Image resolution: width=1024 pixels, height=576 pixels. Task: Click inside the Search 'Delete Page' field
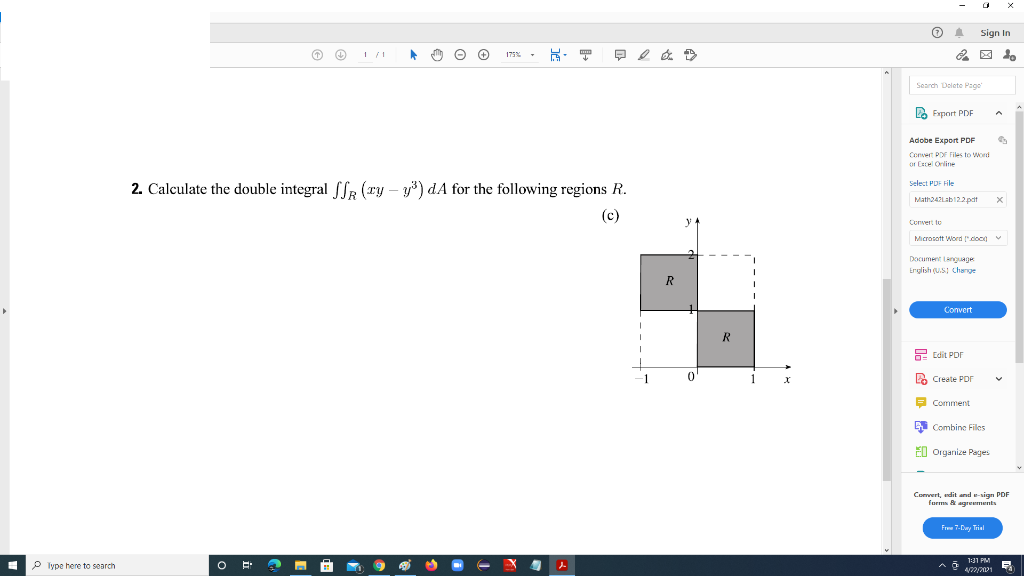[961, 85]
